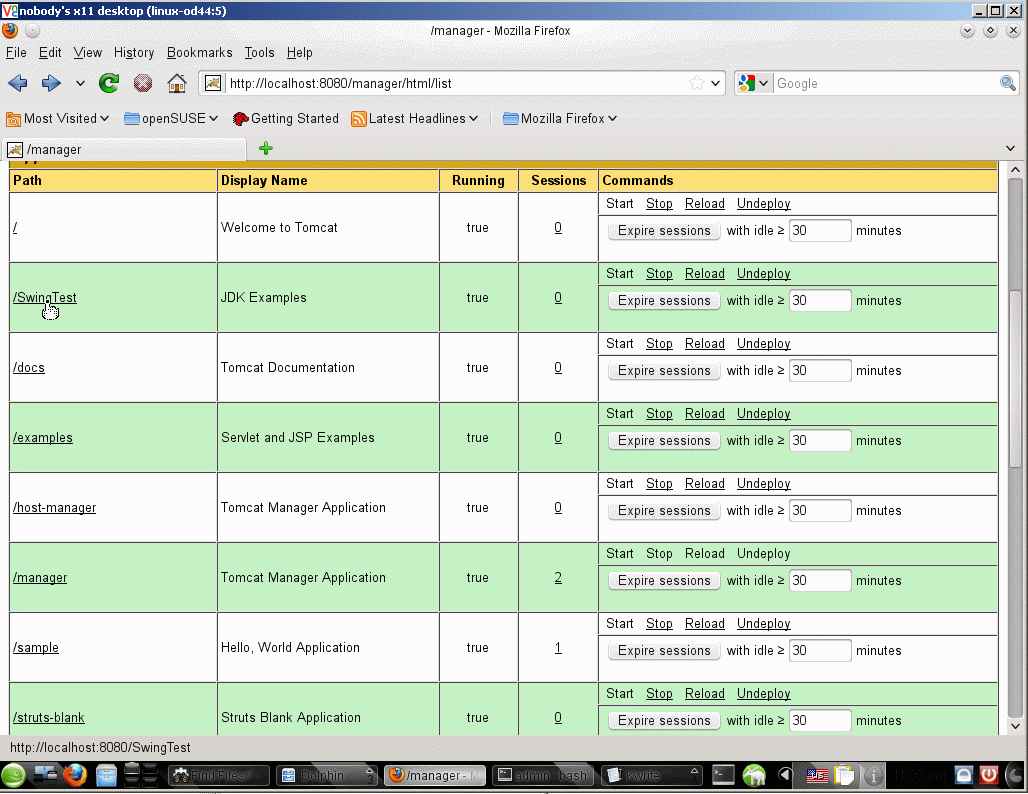Open the clipboard tray icon
The height and width of the screenshot is (794, 1028).
tap(844, 776)
